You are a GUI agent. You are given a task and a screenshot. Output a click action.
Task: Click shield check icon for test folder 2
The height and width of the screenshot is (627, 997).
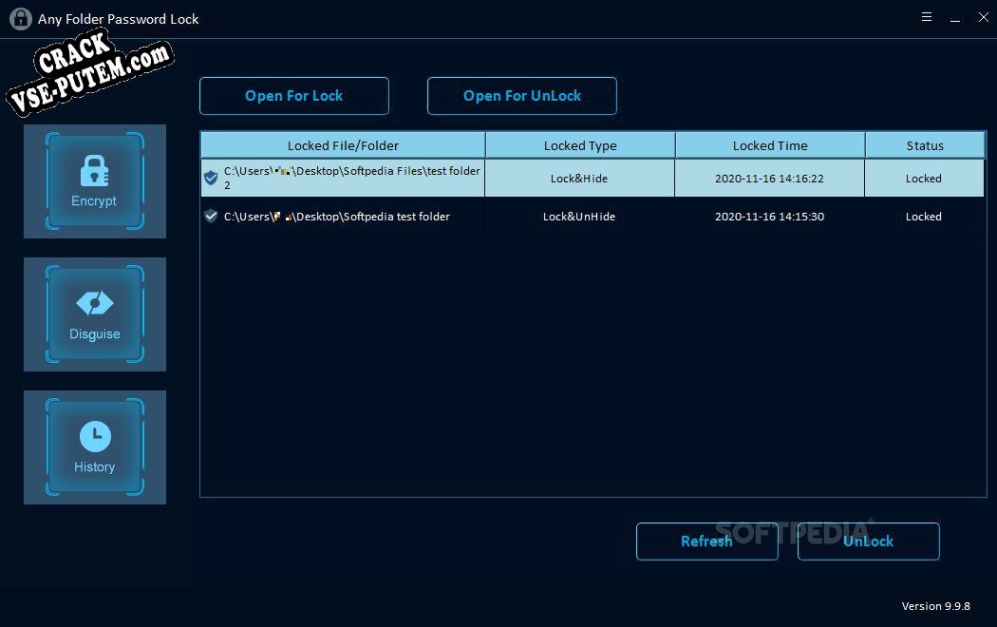point(211,178)
